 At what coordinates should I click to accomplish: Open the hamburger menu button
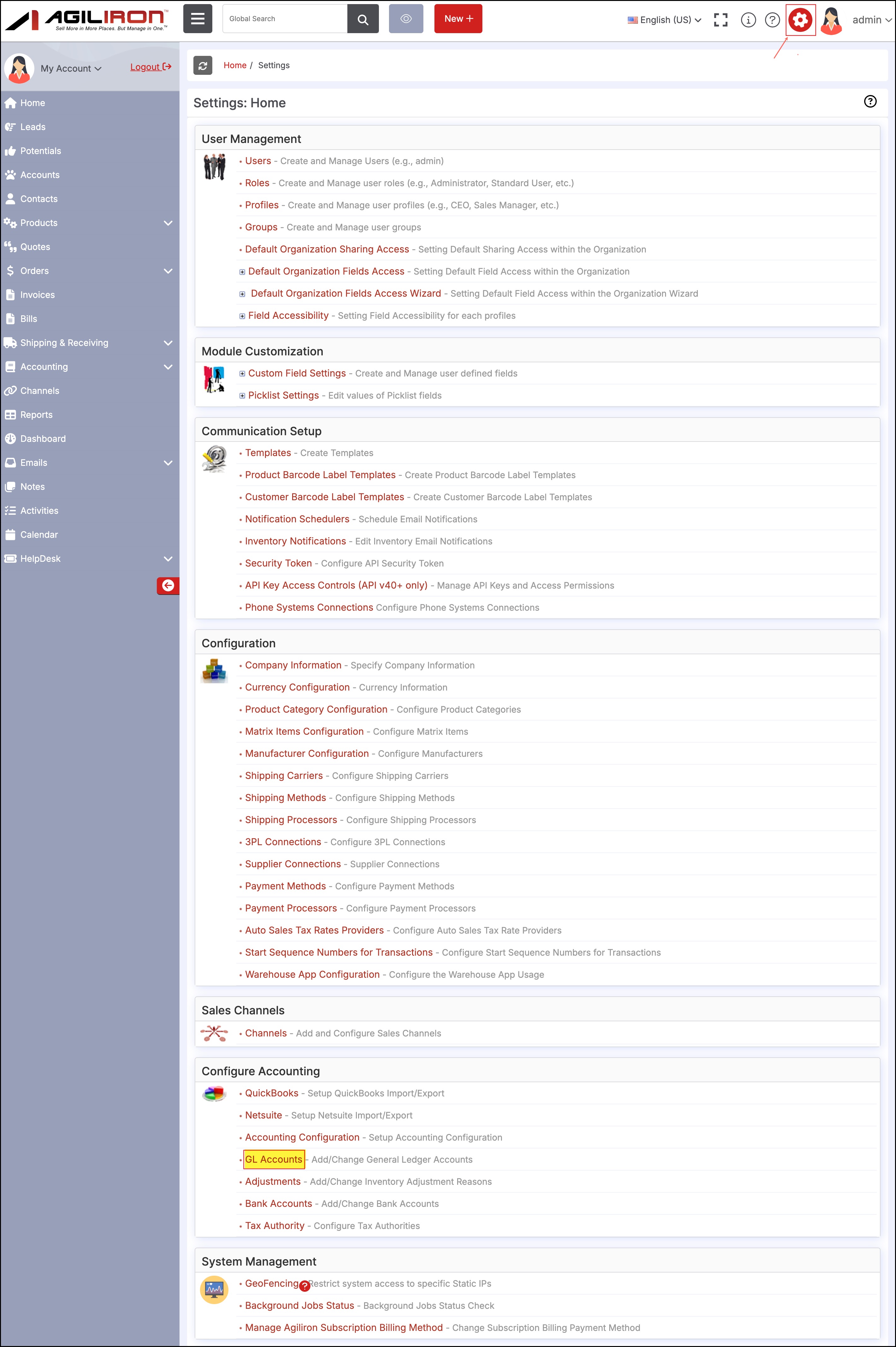(x=198, y=19)
